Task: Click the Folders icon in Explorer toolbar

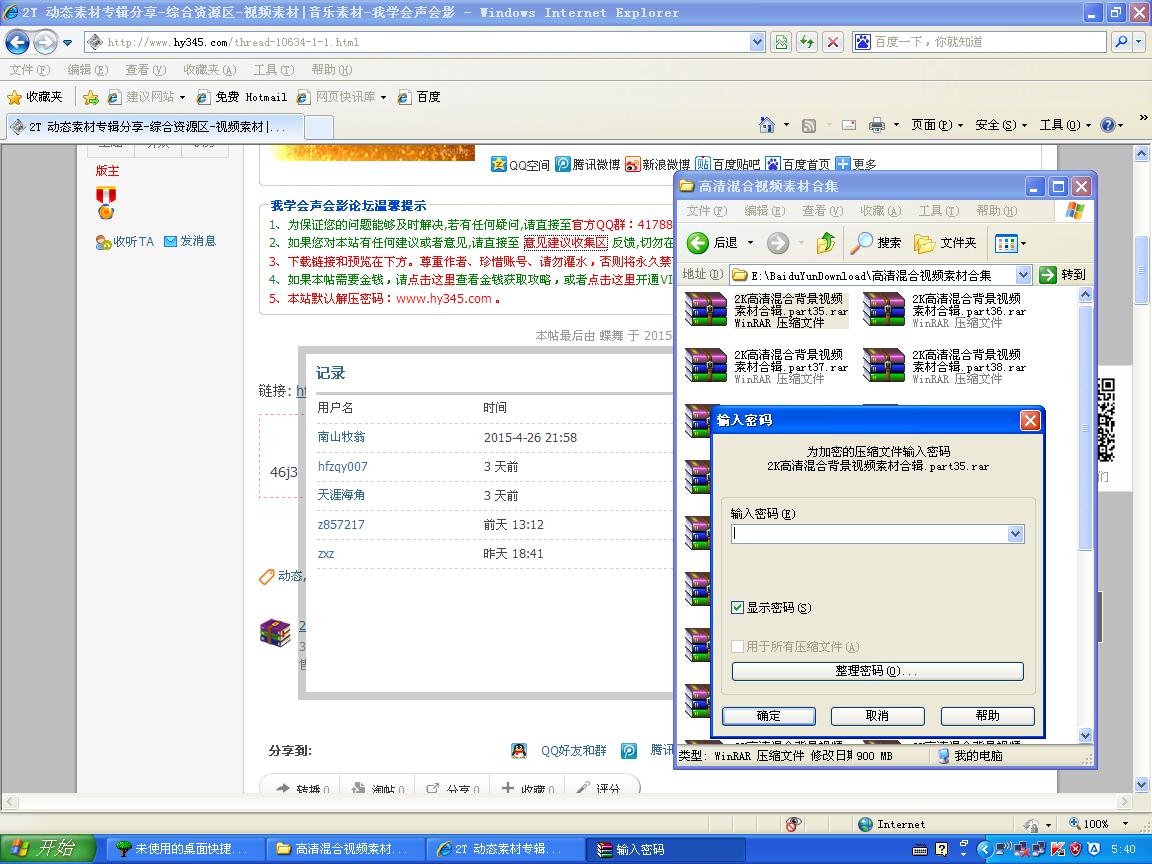Action: [x=924, y=242]
